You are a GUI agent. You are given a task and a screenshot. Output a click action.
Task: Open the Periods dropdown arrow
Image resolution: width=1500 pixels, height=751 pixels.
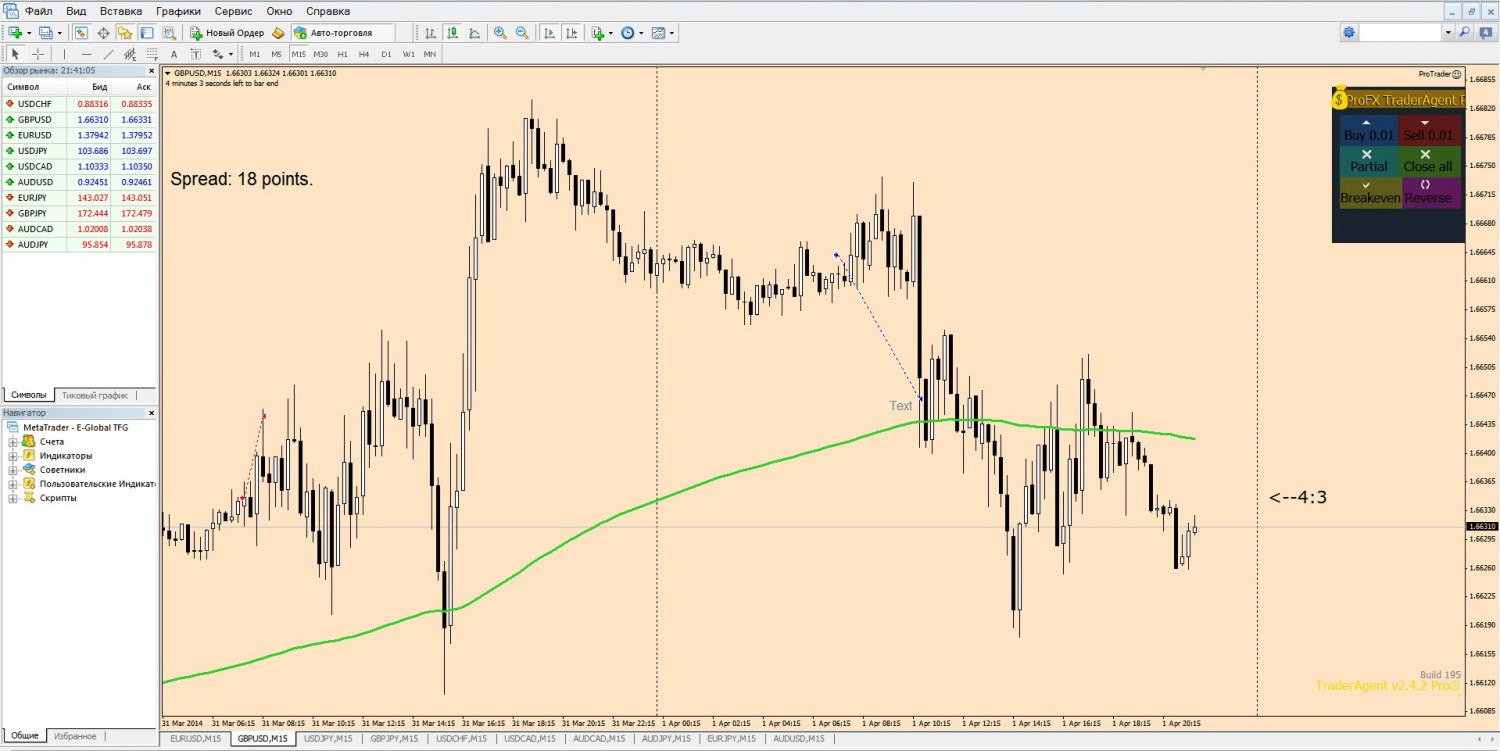tap(641, 33)
